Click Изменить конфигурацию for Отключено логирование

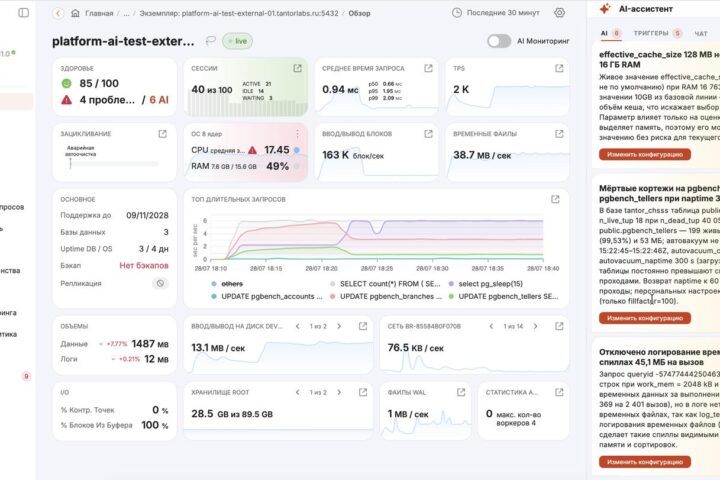pyautogui.click(x=645, y=462)
